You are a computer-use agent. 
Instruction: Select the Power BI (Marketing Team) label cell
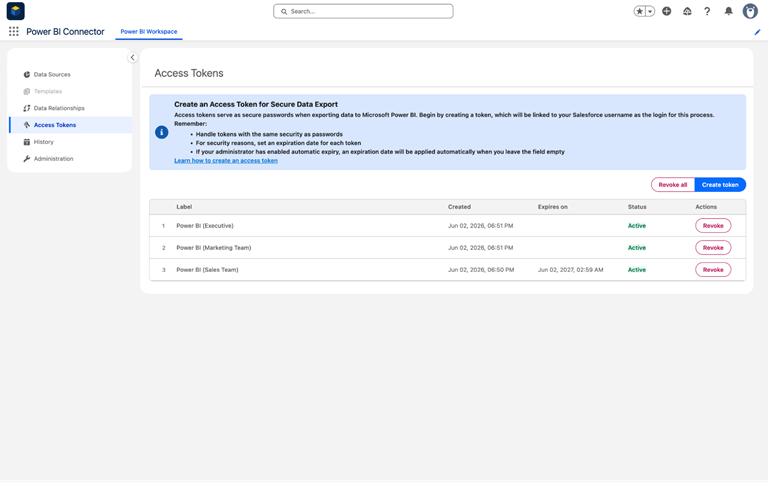click(x=214, y=248)
